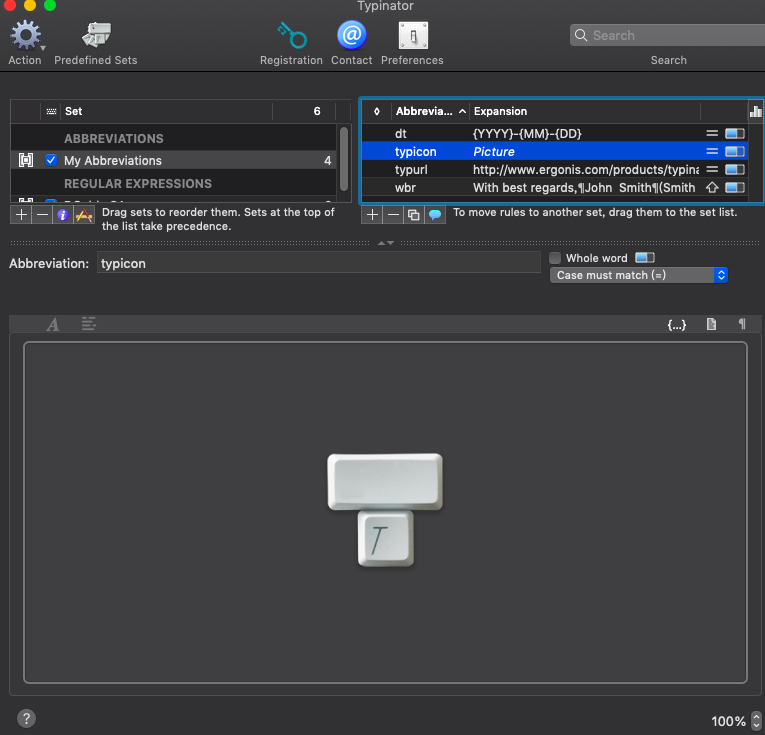Select the typurl abbreviation row

tap(555, 169)
